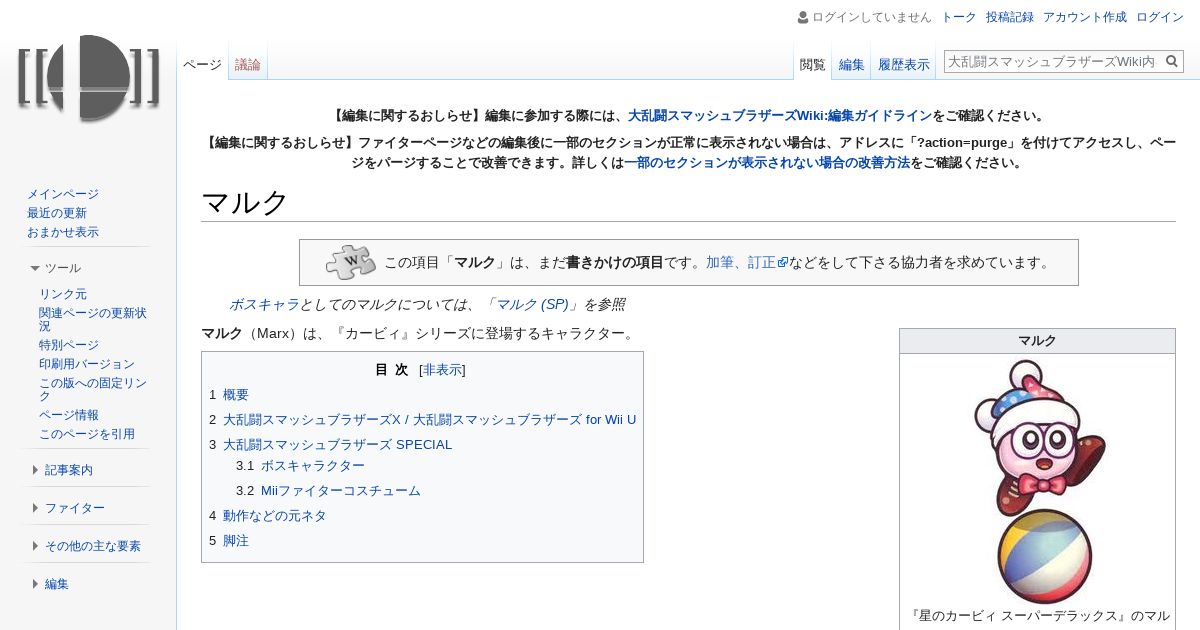Click the search magnifier icon
The image size is (1200, 630).
(1172, 62)
